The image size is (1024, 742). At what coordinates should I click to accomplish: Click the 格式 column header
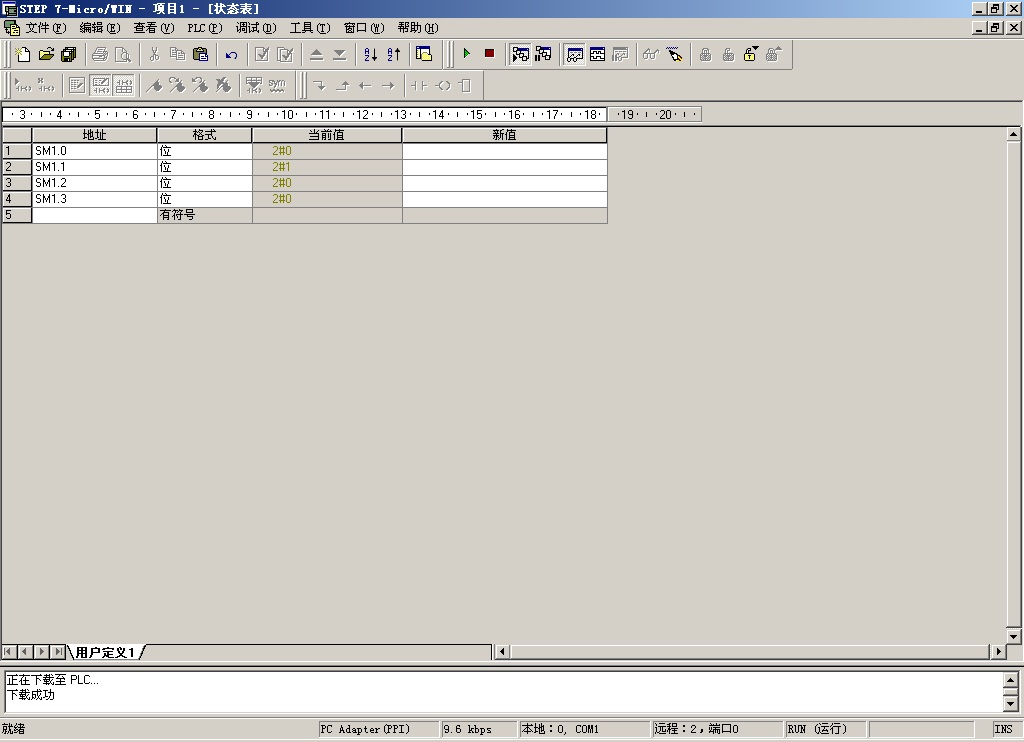click(x=204, y=135)
